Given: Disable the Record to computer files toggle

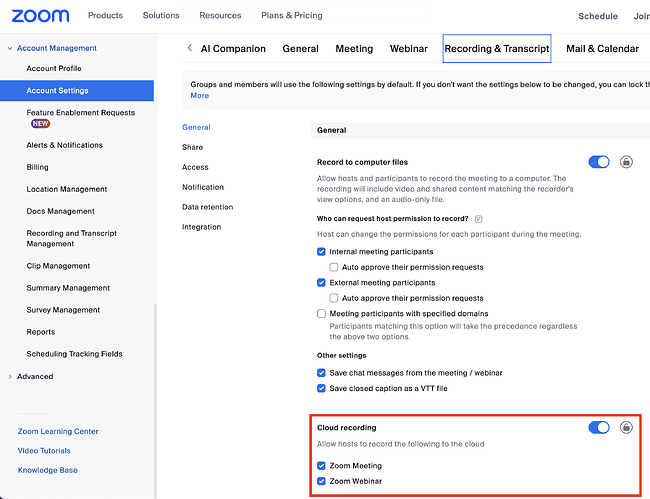Looking at the screenshot, I should pyautogui.click(x=599, y=162).
